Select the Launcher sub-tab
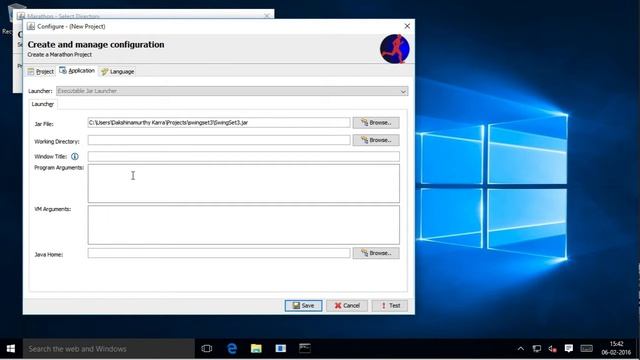This screenshot has width=640, height=360. [42, 104]
